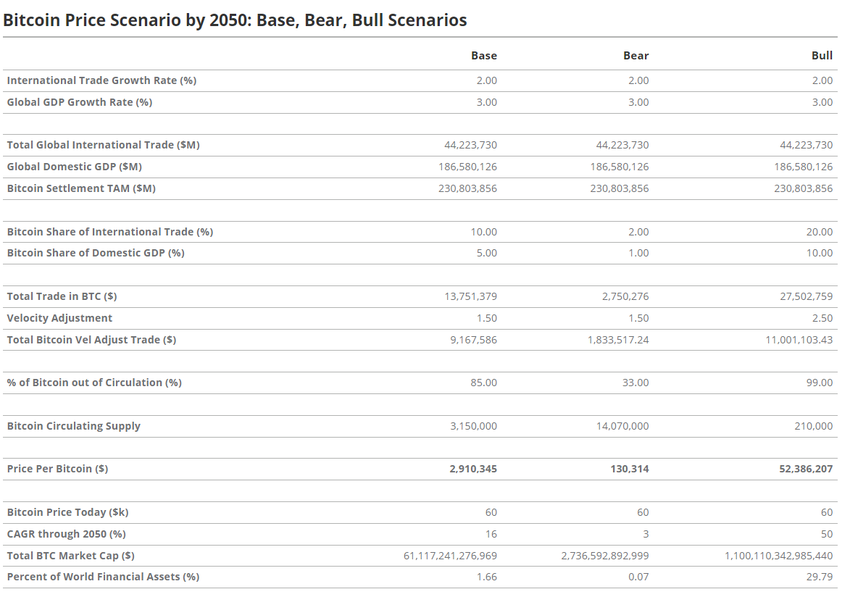This screenshot has width=850, height=597.
Task: Select the CAGR through 2050 row label
Action: pos(66,534)
